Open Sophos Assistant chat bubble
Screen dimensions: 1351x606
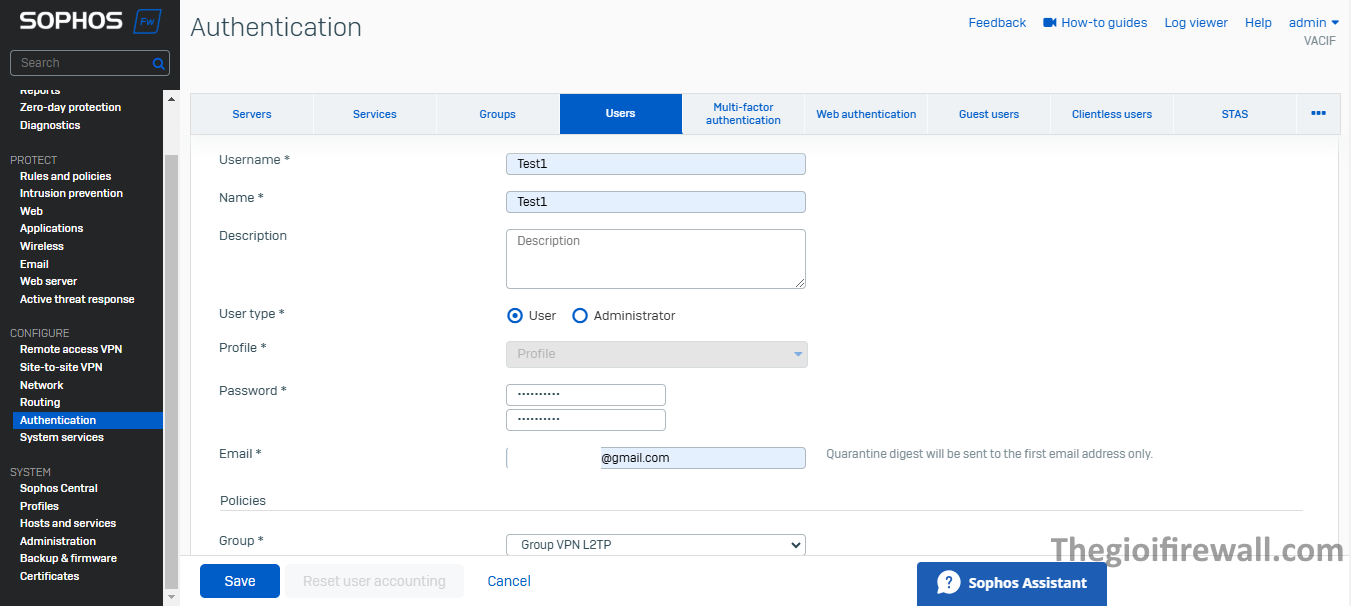pos(948,583)
